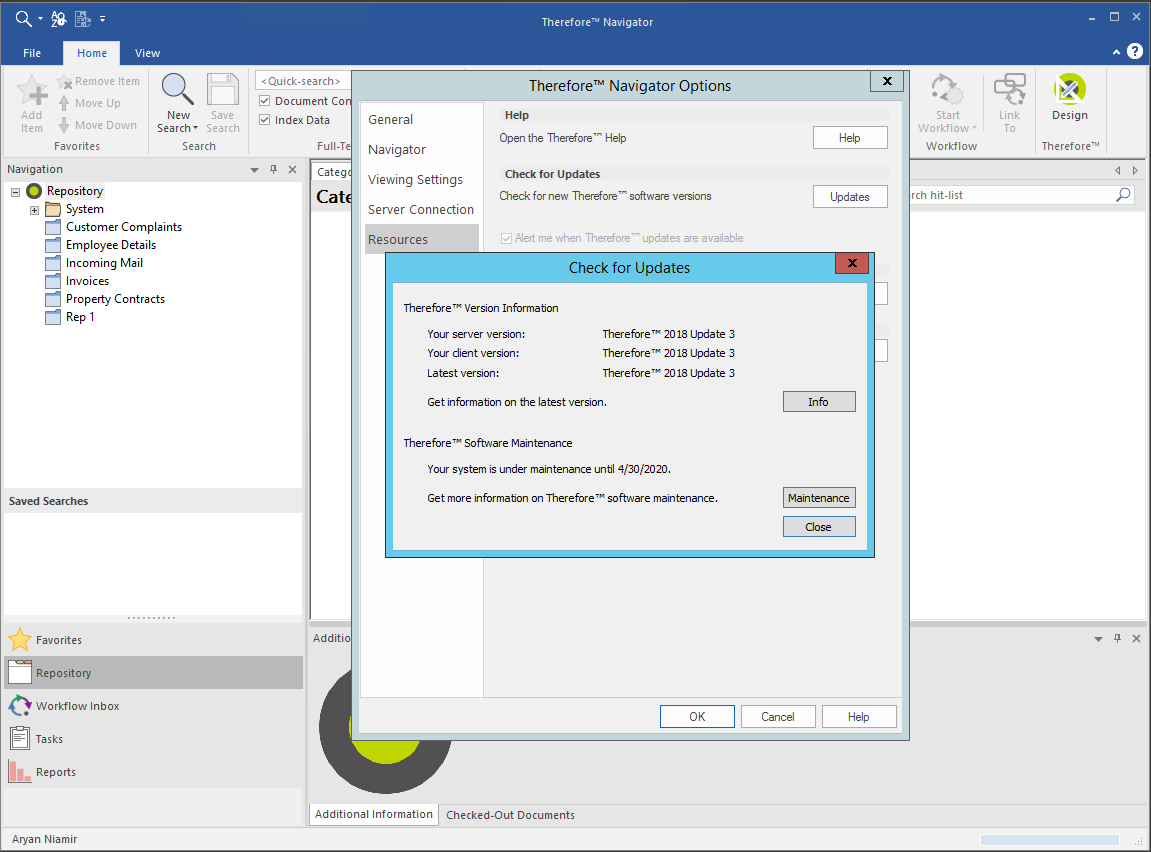Pin the Navigation pane
1151x852 pixels.
274,170
